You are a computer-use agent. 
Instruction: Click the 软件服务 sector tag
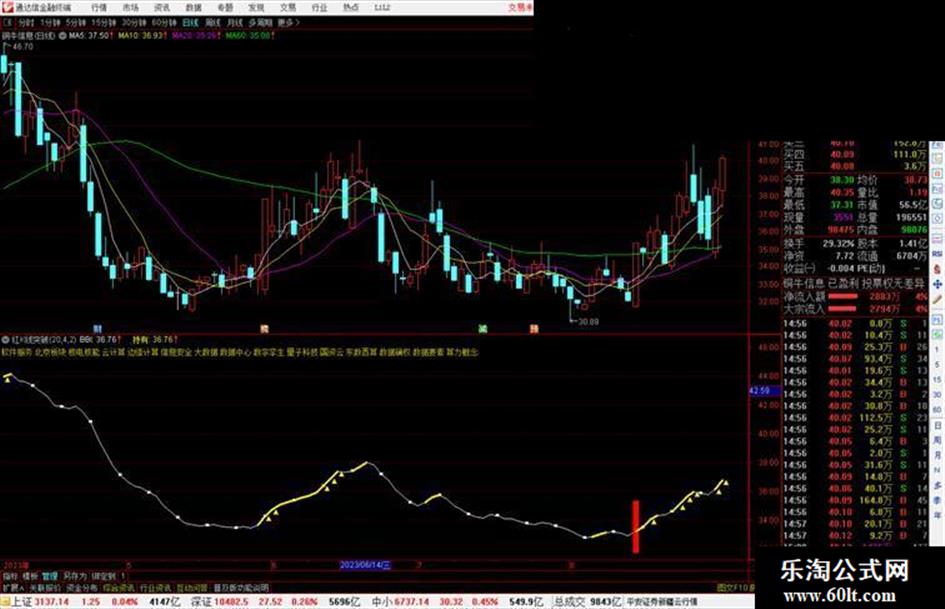(17, 352)
